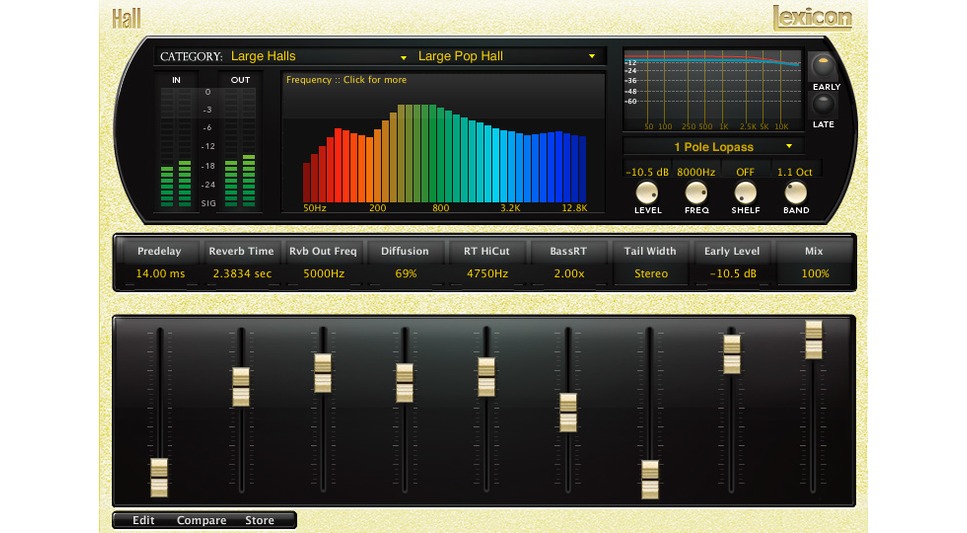Click the LEVEL knob in EQ section

(646, 194)
